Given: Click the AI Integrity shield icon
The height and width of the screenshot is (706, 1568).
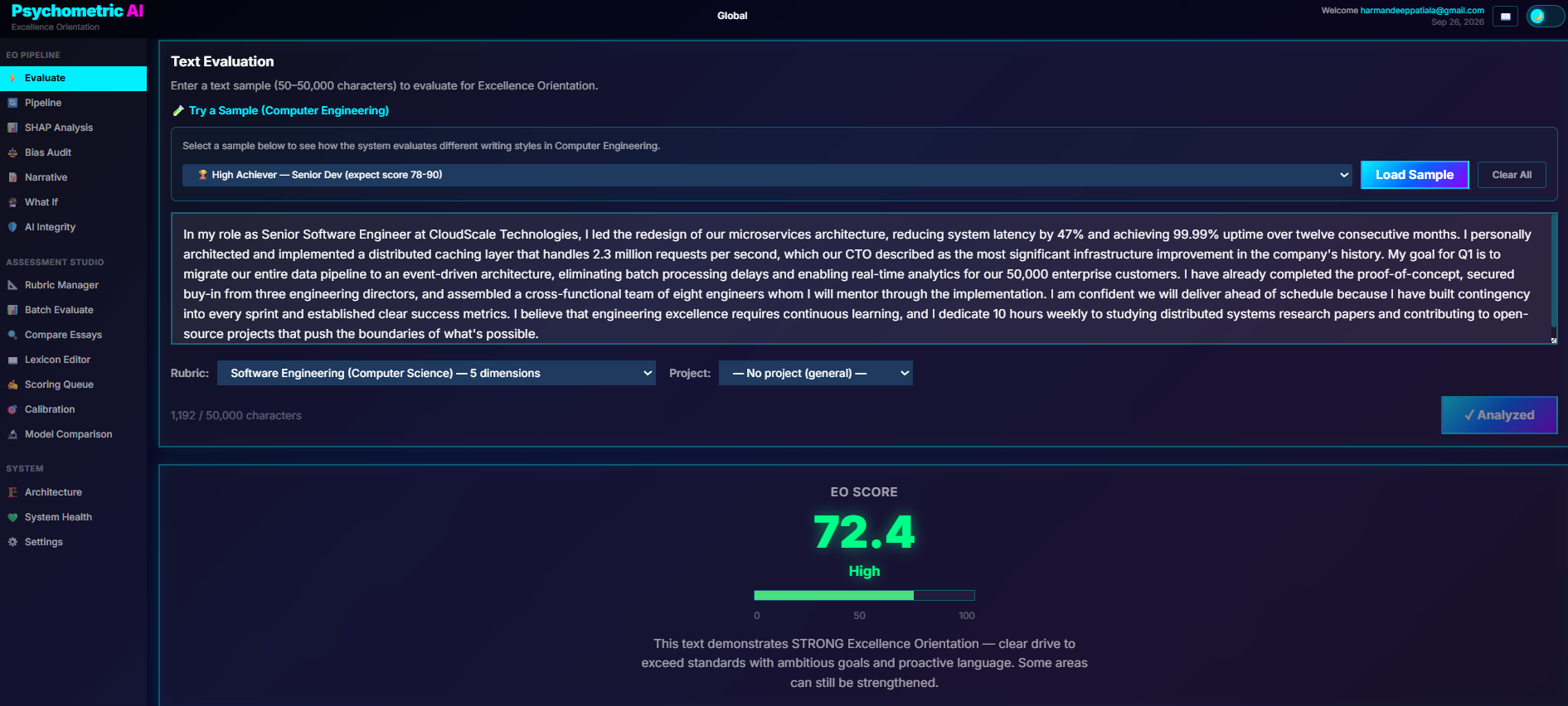Looking at the screenshot, I should coord(12,227).
